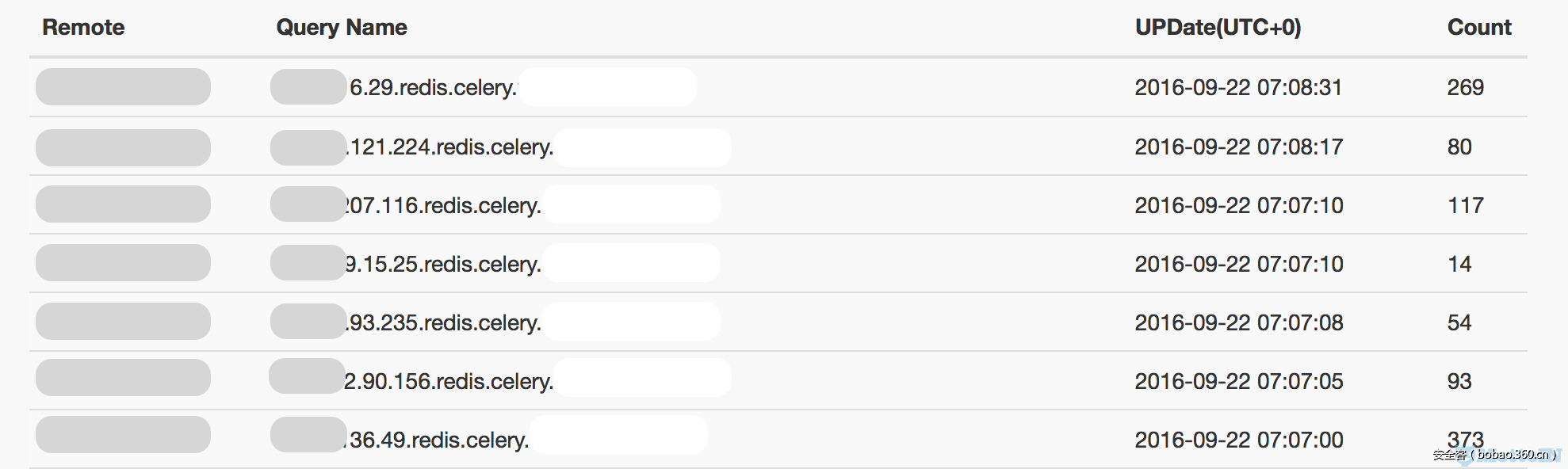Select the count value 54
This screenshot has width=1568, height=469.
click(1459, 322)
